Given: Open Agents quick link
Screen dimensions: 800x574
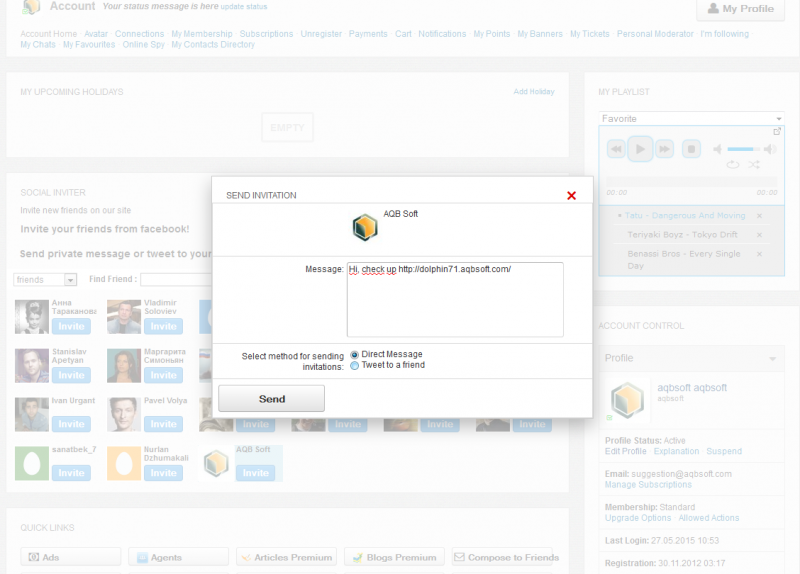Looking at the screenshot, I should (x=178, y=557).
